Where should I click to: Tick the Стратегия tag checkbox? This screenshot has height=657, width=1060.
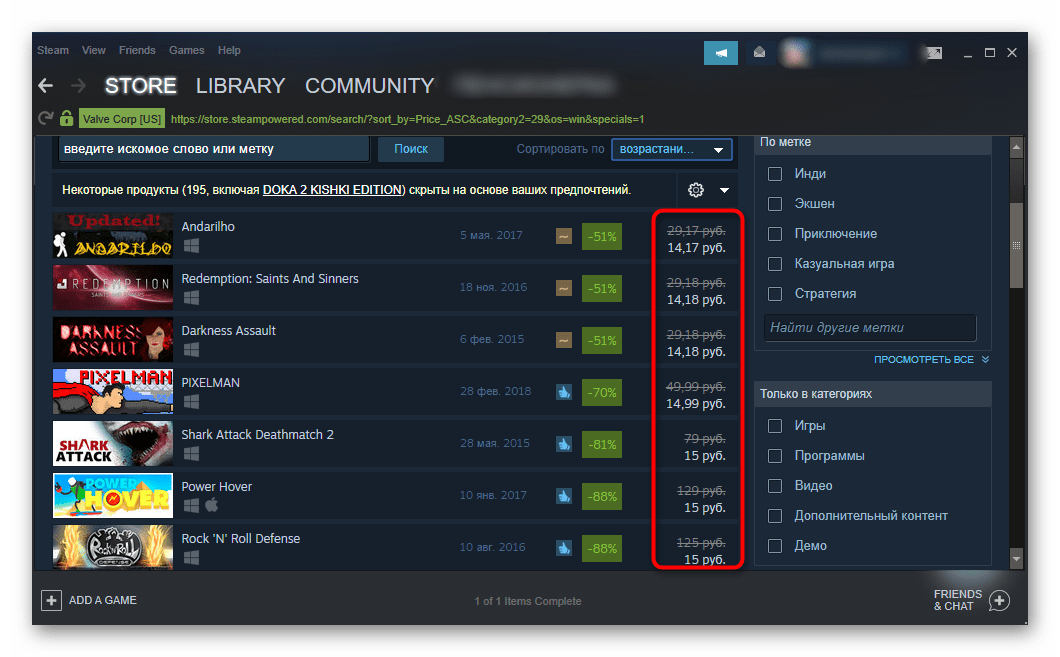coord(775,293)
